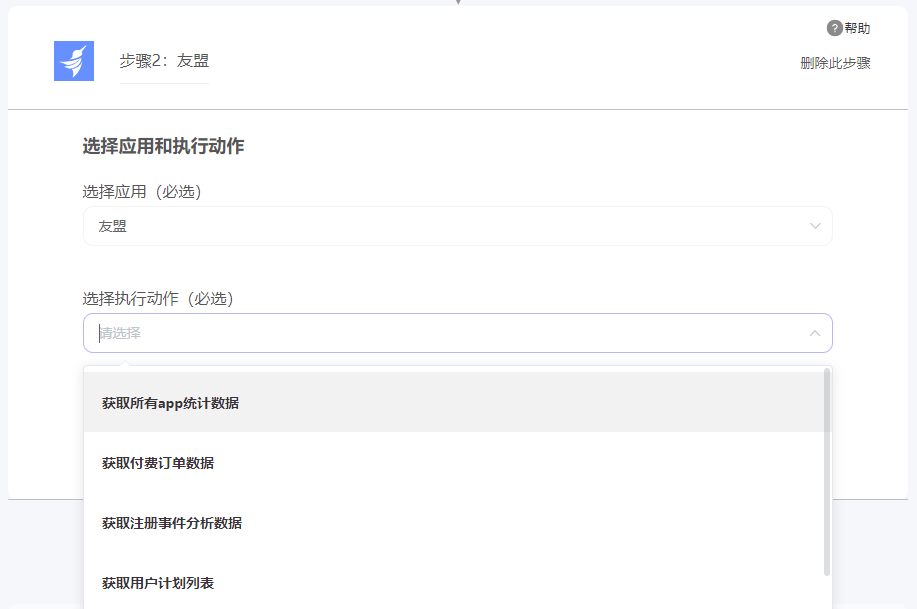Select 获取所有app统计数据 option
This screenshot has width=917, height=609.
coord(454,402)
